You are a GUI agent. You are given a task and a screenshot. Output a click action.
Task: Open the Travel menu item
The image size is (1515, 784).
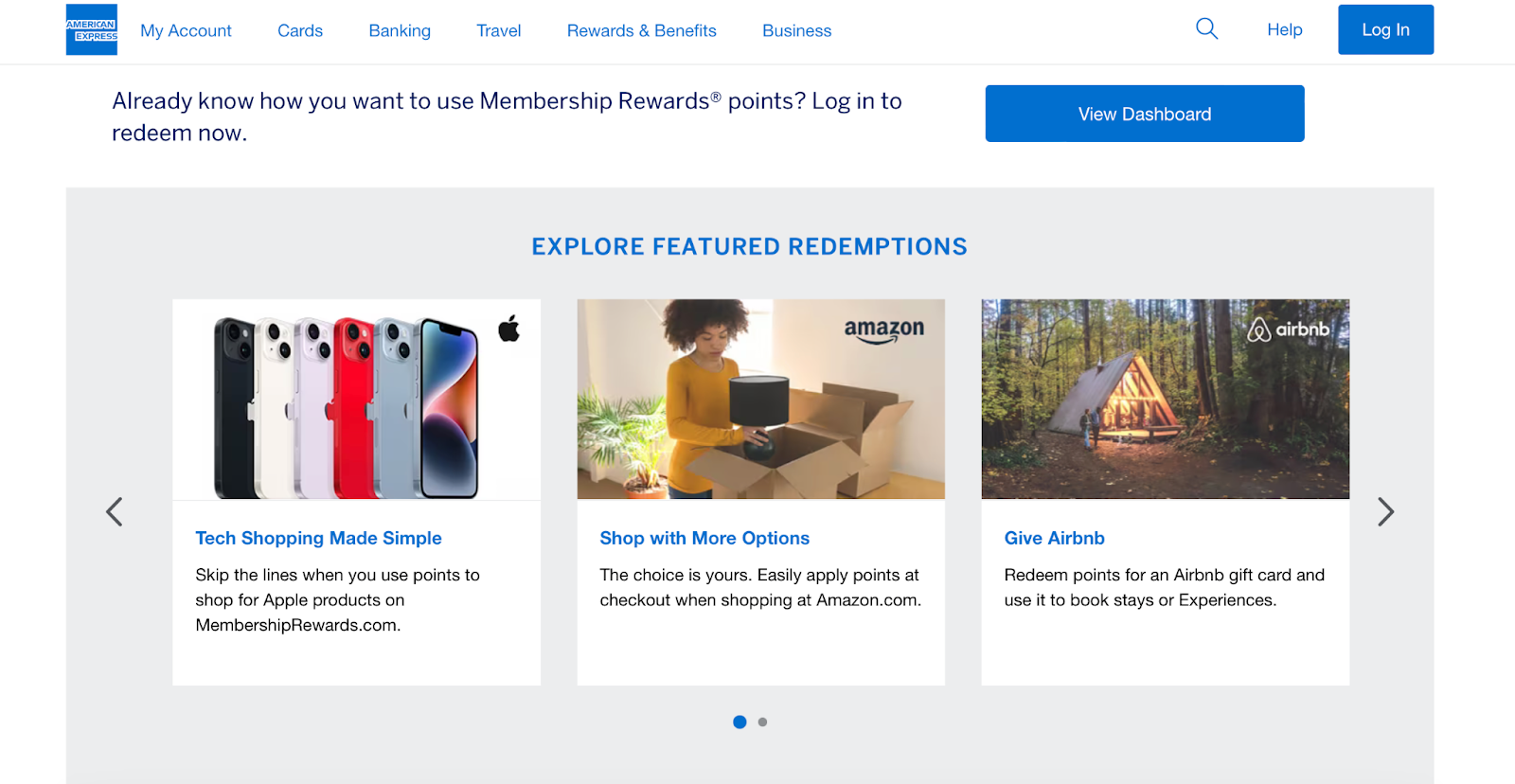pos(499,30)
